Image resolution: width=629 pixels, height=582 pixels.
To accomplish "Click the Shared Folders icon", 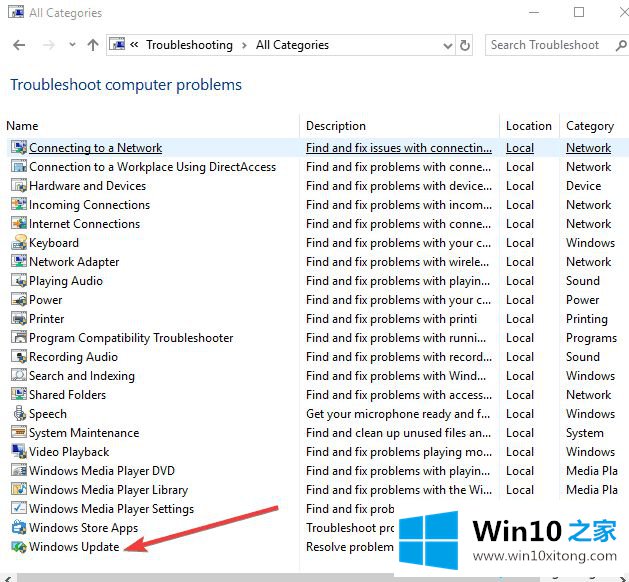I will click(19, 394).
